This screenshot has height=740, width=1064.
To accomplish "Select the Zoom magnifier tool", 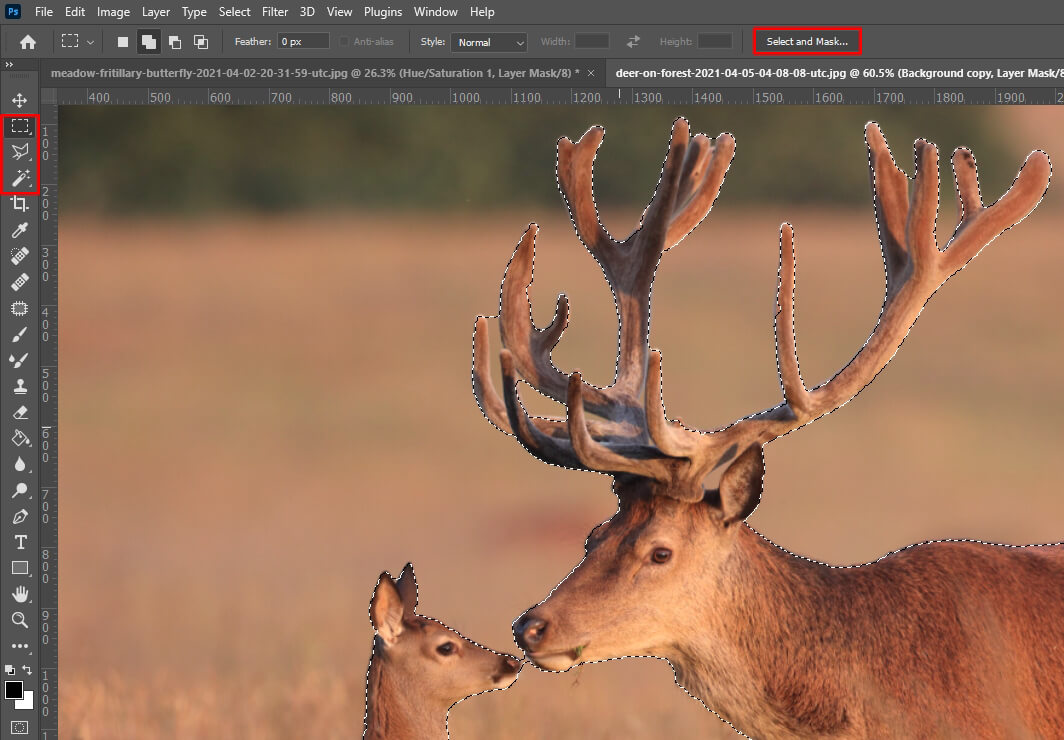I will pyautogui.click(x=20, y=620).
